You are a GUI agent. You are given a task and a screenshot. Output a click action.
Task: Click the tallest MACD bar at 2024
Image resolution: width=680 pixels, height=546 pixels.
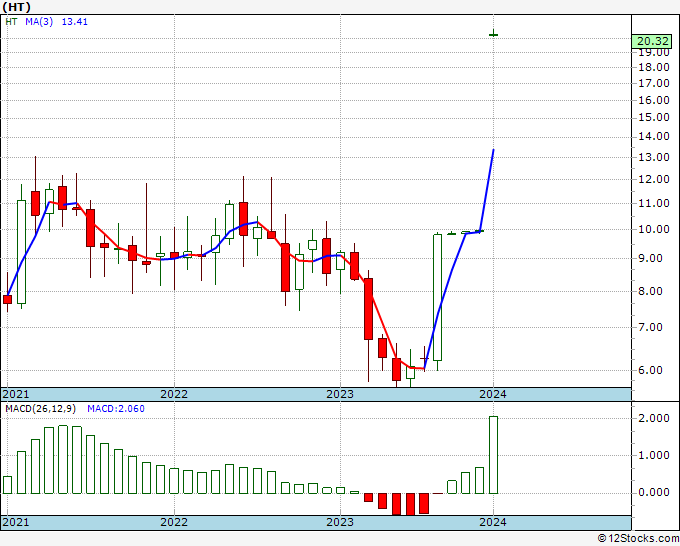tap(494, 455)
